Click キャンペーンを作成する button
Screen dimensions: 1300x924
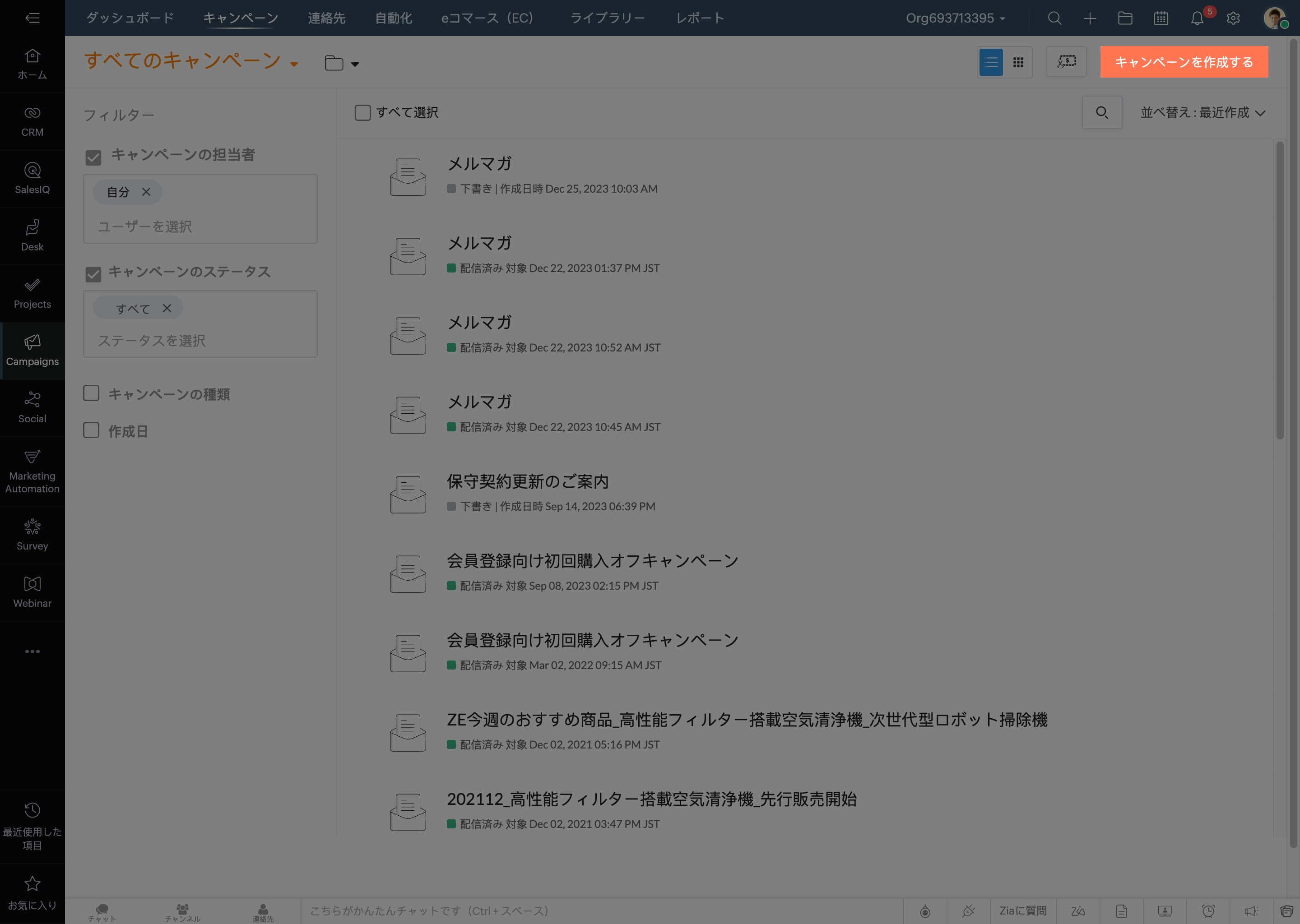pos(1184,61)
